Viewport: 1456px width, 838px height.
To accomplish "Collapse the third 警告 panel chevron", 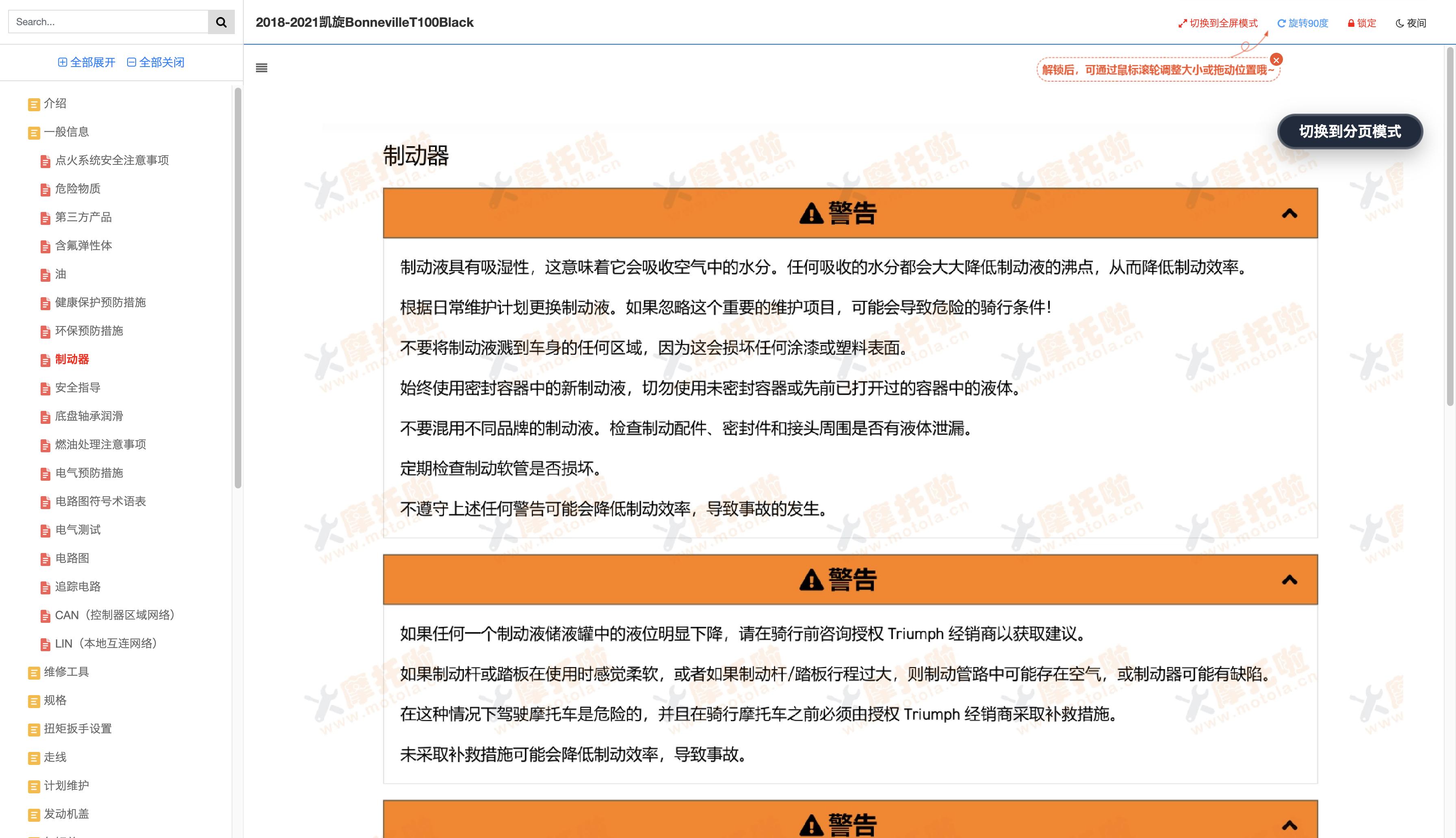I will click(1289, 825).
